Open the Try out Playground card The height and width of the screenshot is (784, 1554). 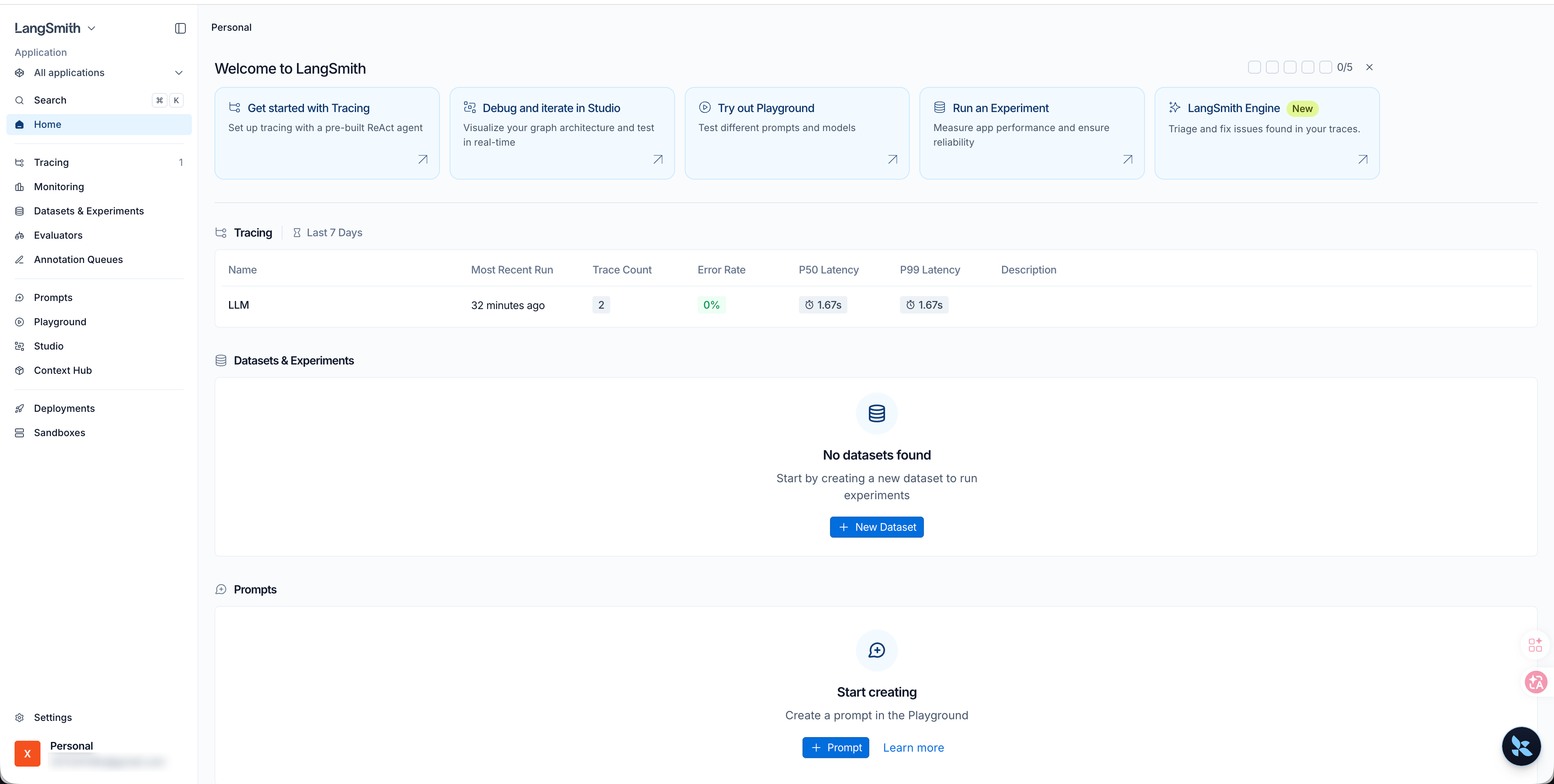pos(797,133)
